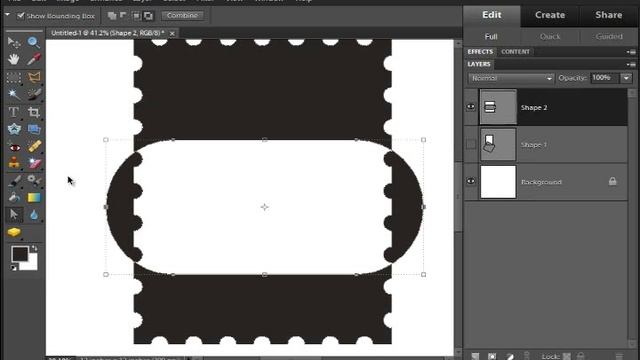Image resolution: width=640 pixels, height=360 pixels.
Task: Select the Quick Selection brush tool
Action: point(34,94)
